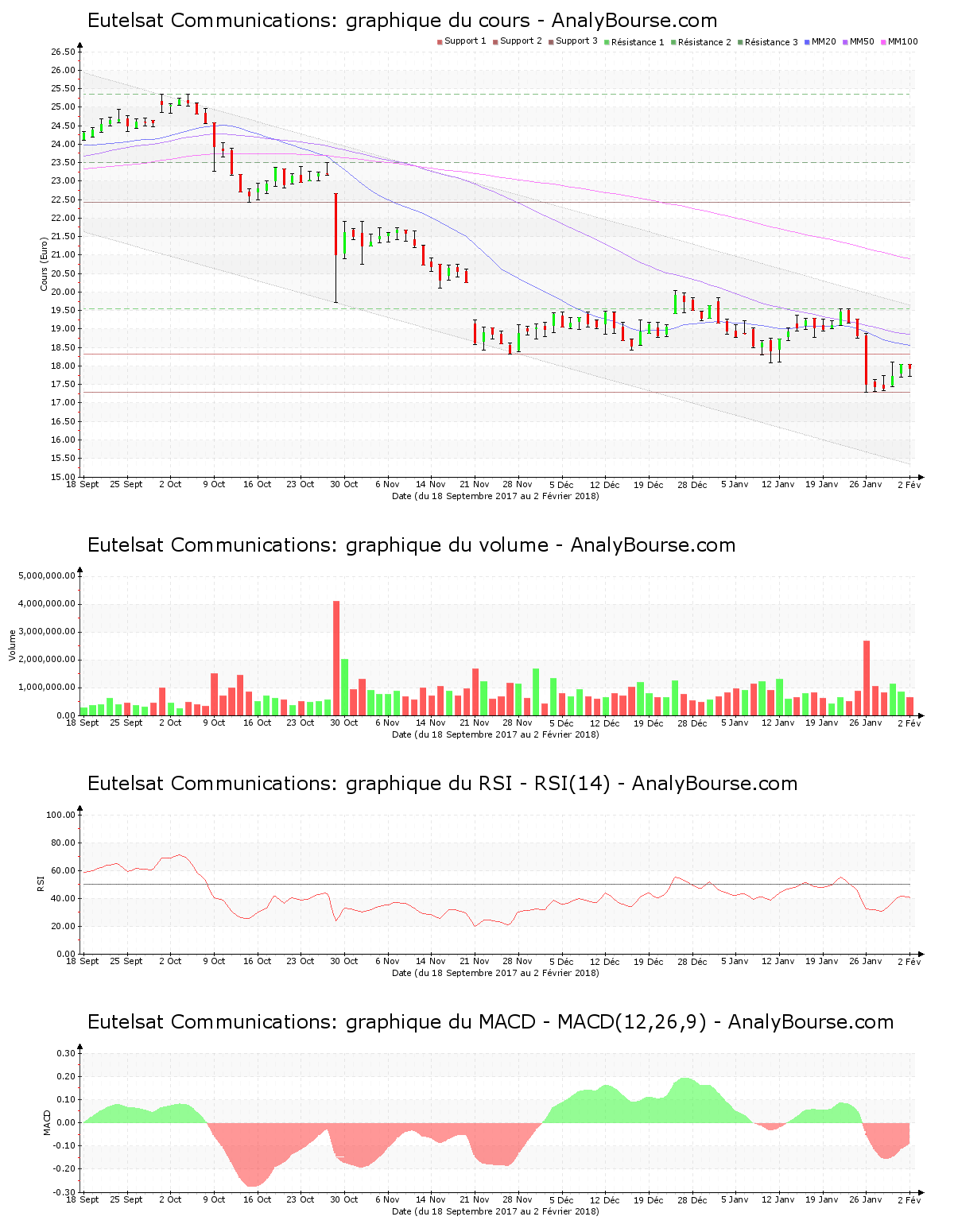Click '26 Janv' on the volume chart x-axis
Image resolution: width=954 pixels, height=1232 pixels.
point(866,723)
